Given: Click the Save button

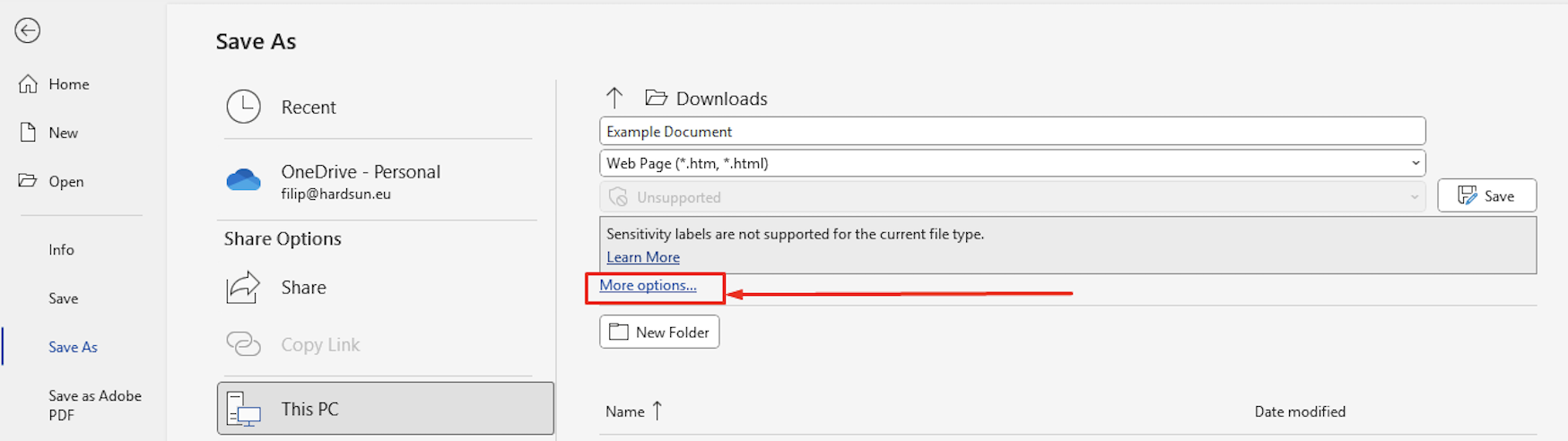Looking at the screenshot, I should [x=1486, y=195].
